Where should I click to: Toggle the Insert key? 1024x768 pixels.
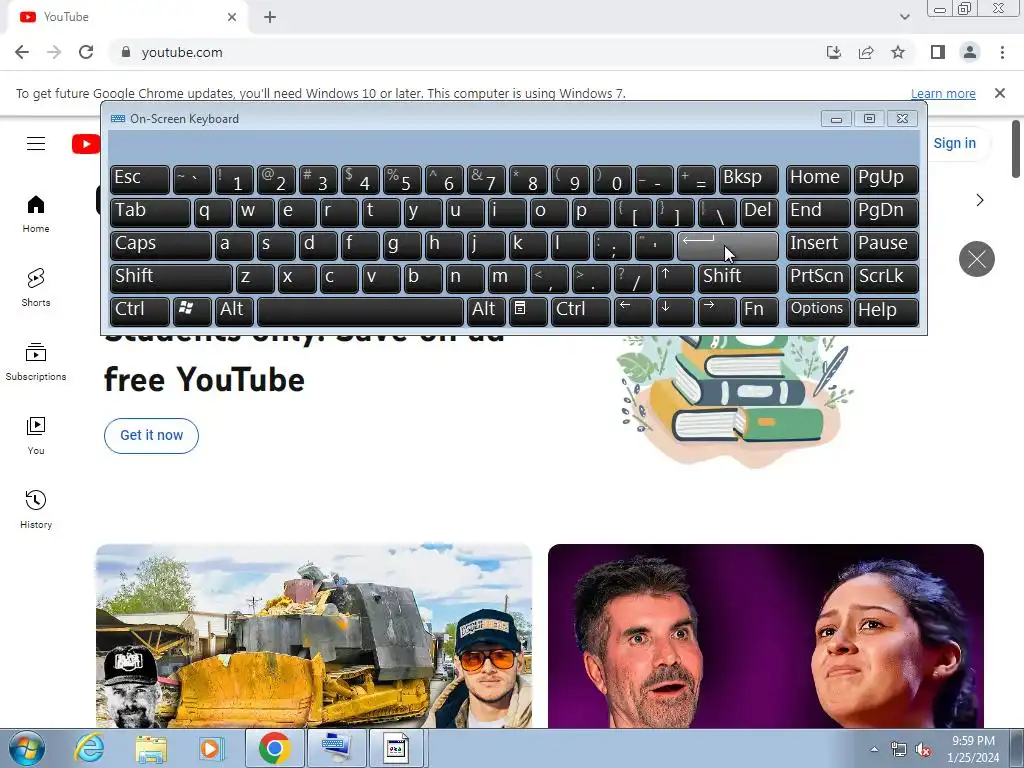818,245
